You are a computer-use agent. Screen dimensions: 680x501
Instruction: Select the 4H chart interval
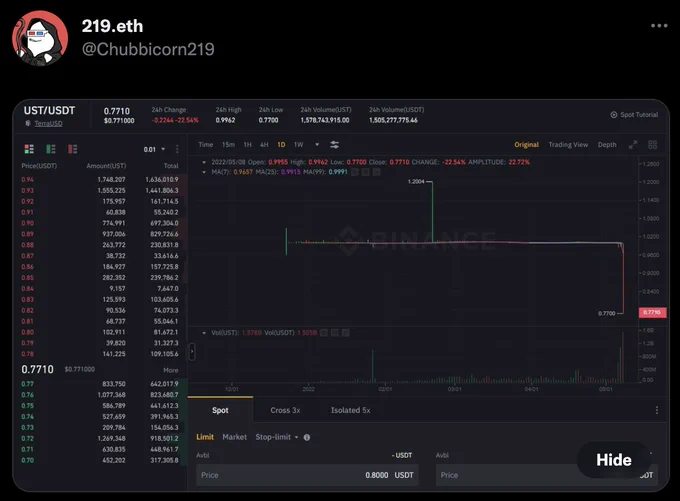click(264, 144)
